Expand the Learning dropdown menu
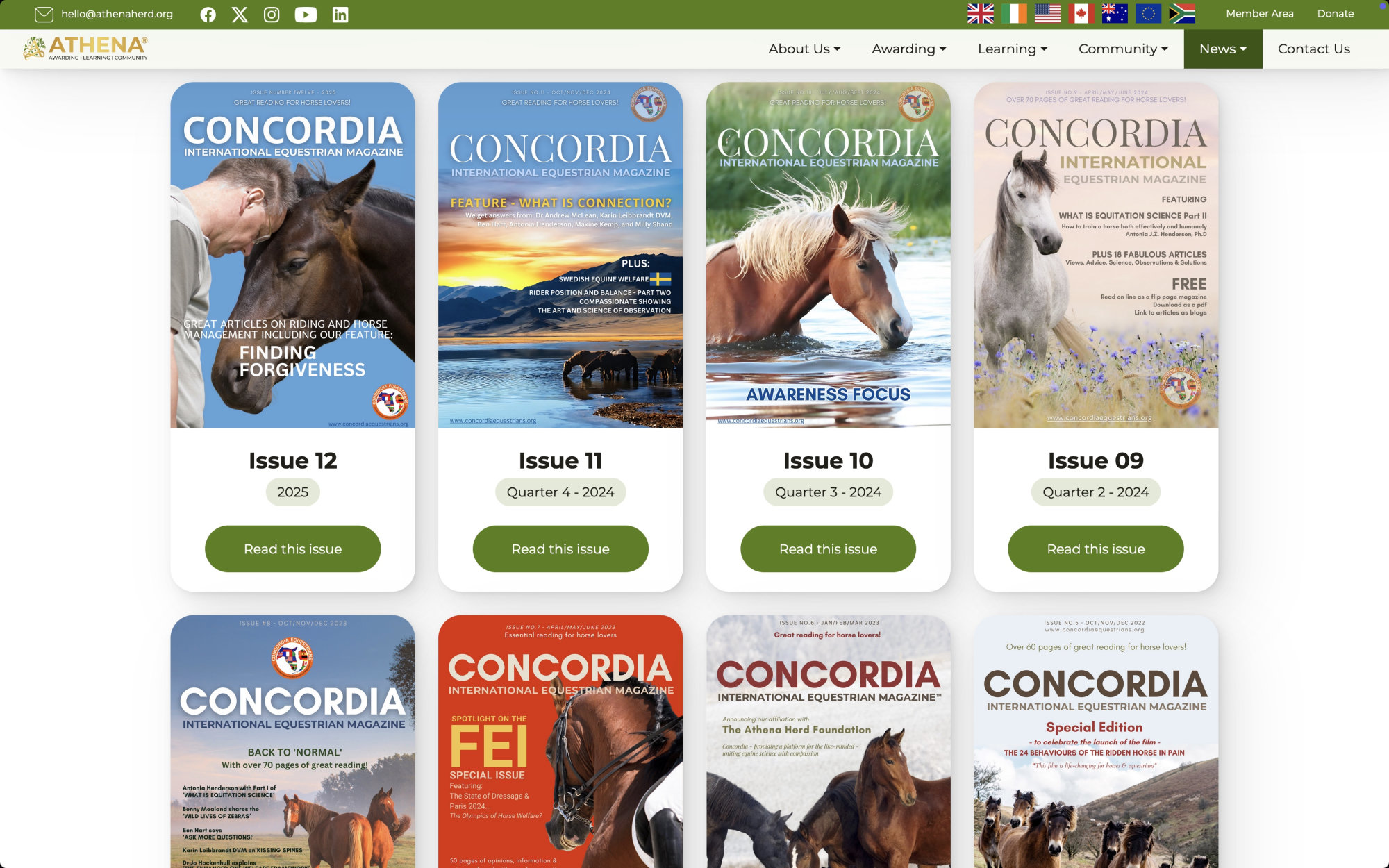 tap(1013, 49)
